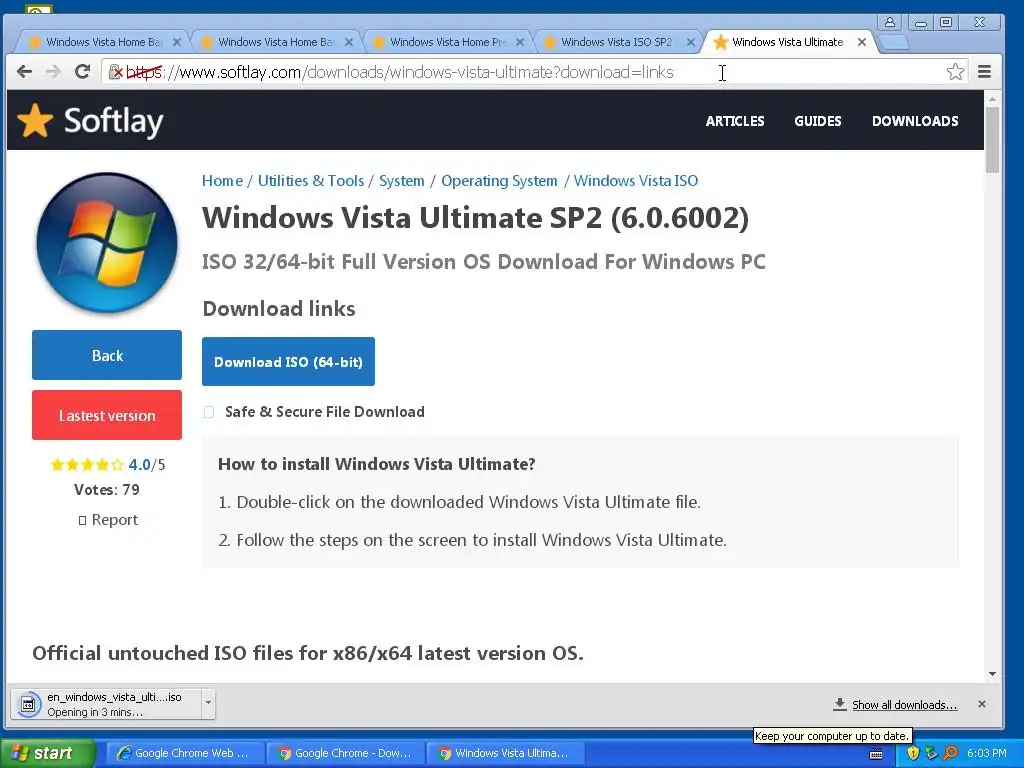Open the ARTICLES menu

point(735,121)
